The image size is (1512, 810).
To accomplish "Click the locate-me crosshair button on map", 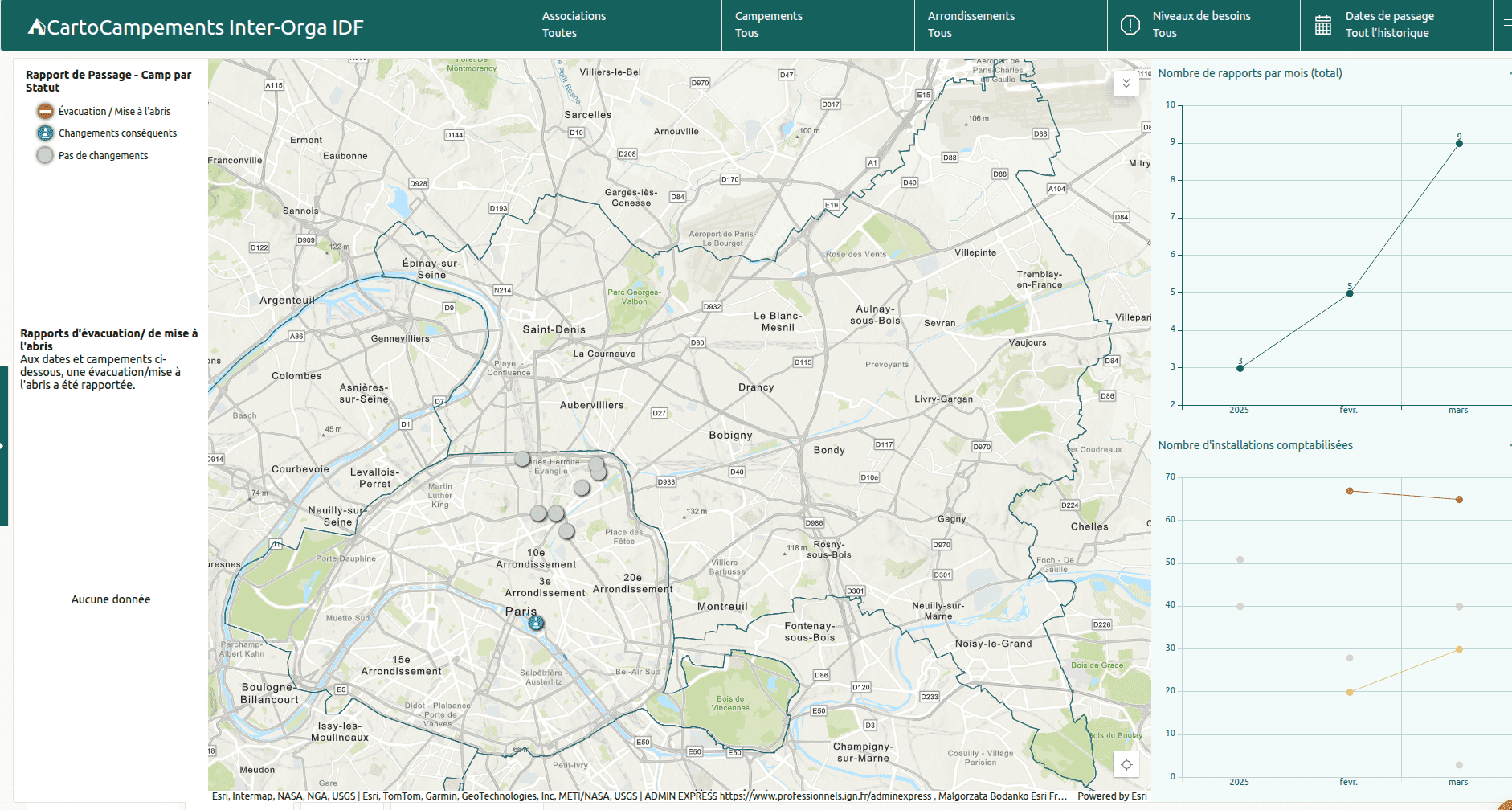I will (1126, 764).
